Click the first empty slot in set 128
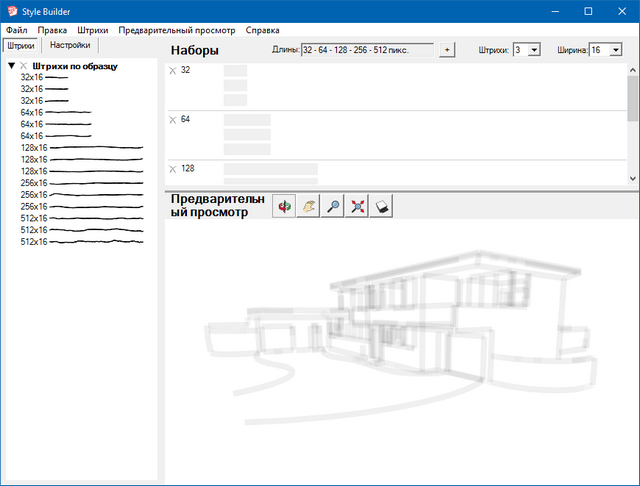Image resolution: width=640 pixels, height=486 pixels. 271,169
